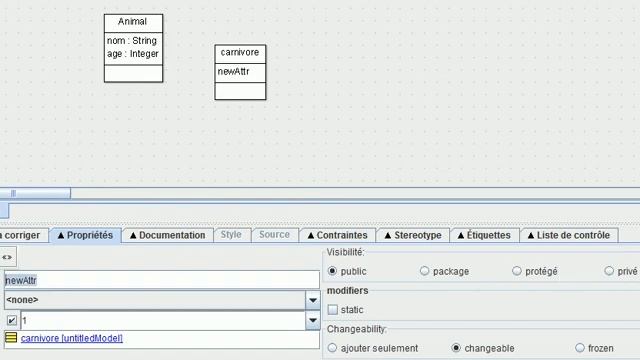Click the navigation arrows icon above name field
640x360 pixels.
(7, 257)
